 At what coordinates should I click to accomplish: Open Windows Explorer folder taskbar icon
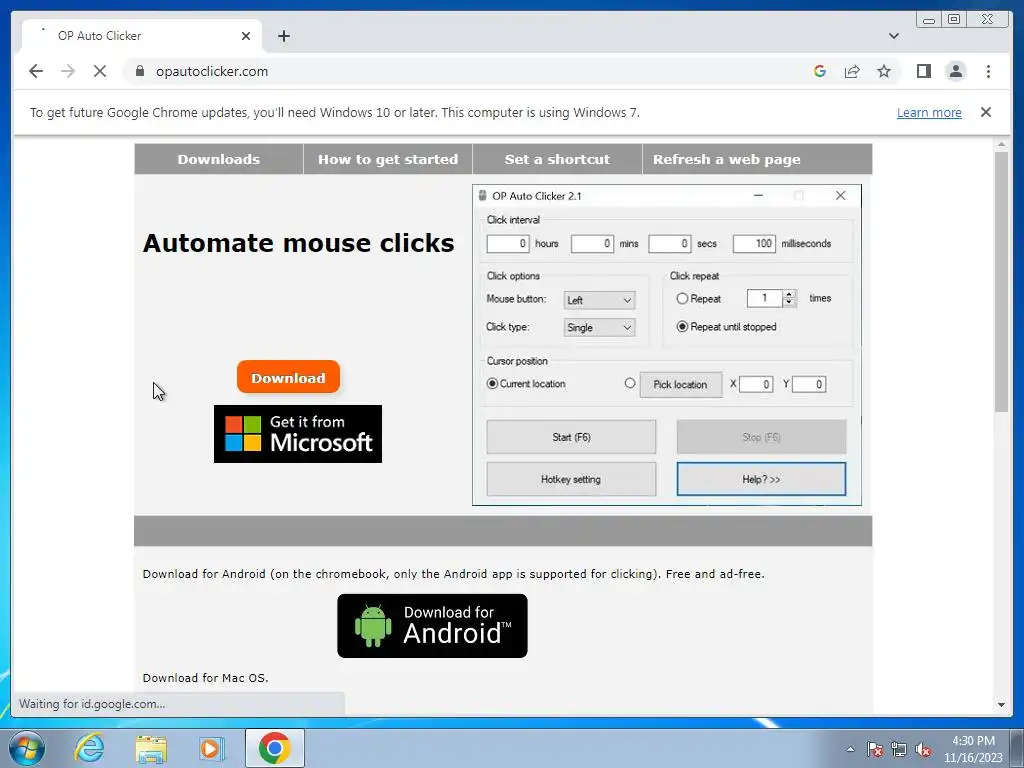[151, 748]
